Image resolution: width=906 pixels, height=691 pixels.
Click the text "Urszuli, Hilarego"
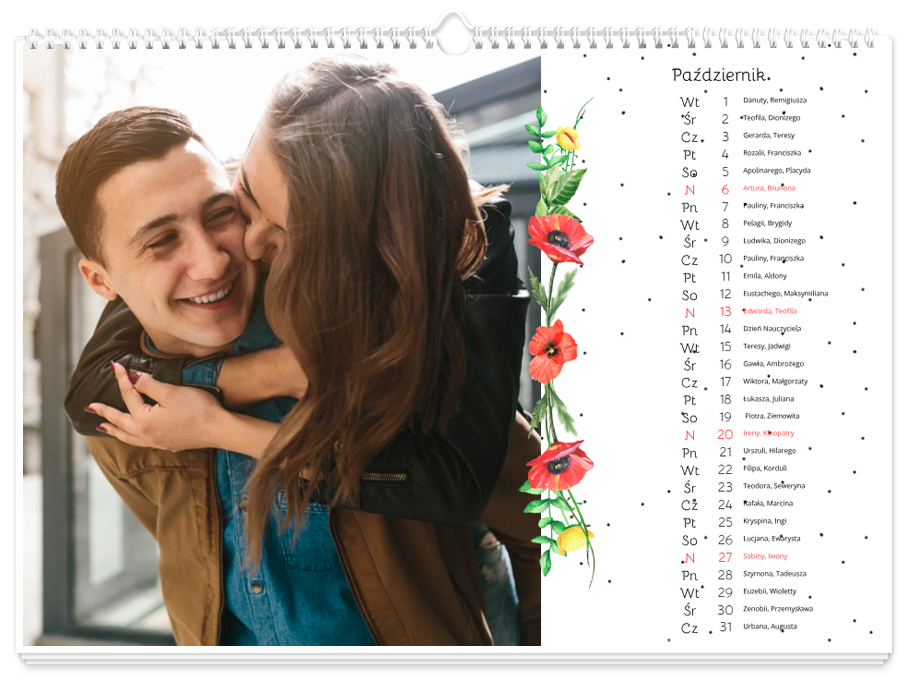pyautogui.click(x=769, y=451)
